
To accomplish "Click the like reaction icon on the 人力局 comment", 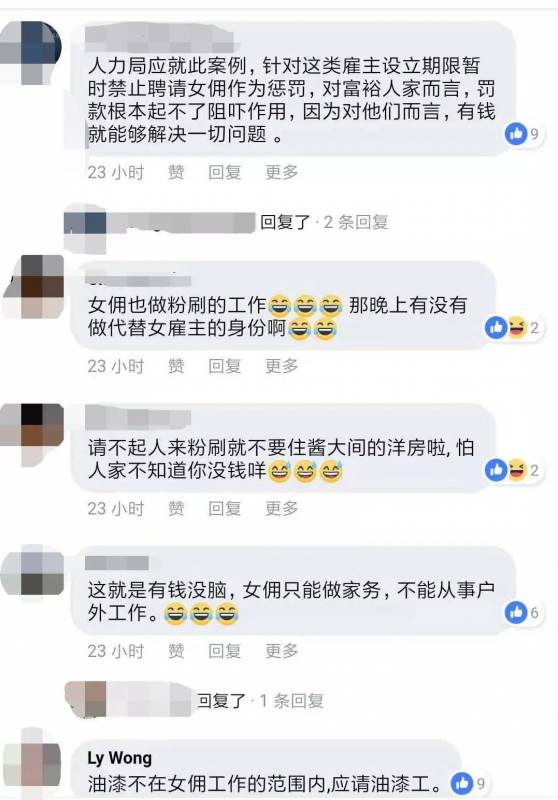I will click(x=516, y=134).
